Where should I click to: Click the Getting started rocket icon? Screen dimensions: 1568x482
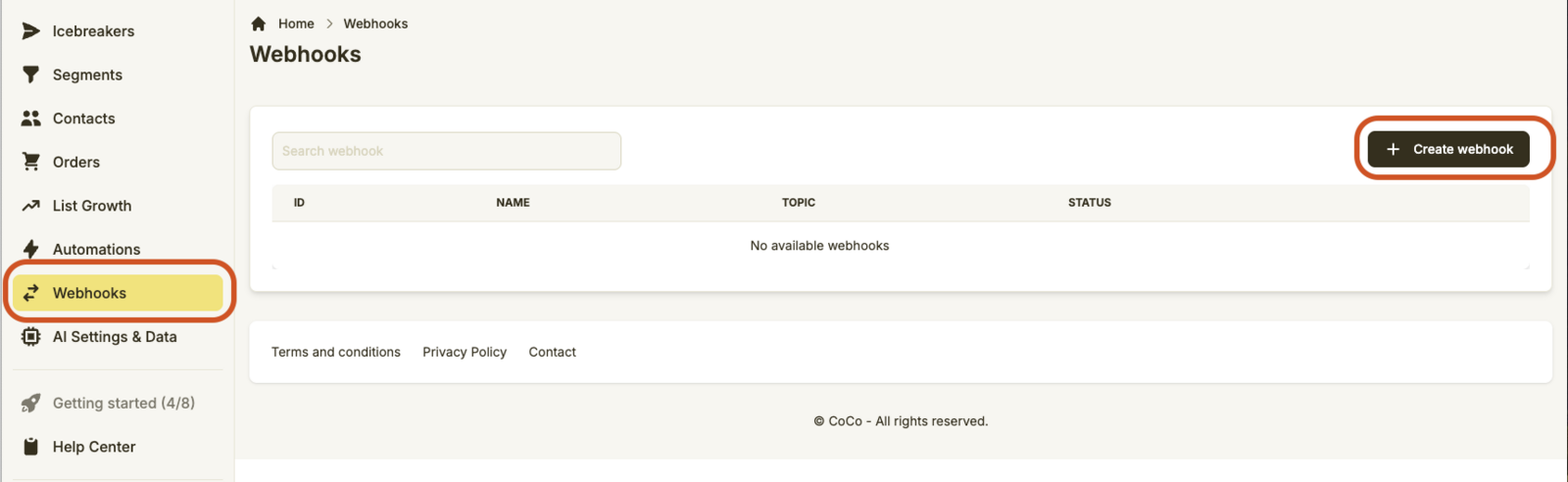click(x=31, y=403)
